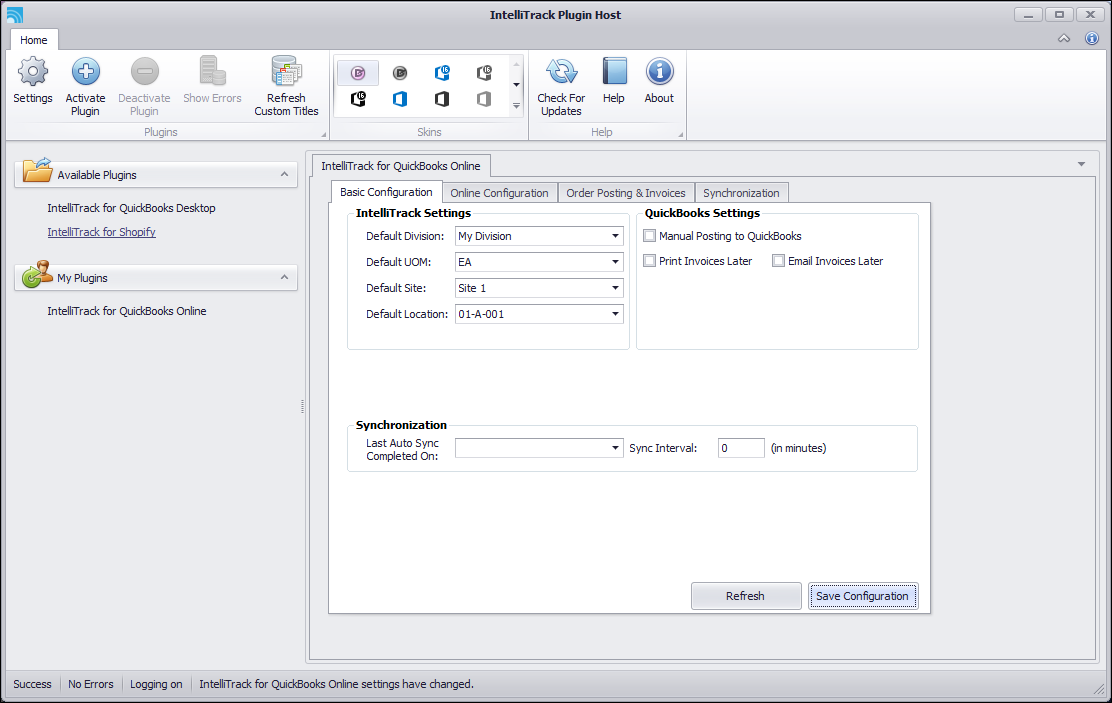The height and width of the screenshot is (703, 1112).
Task: Click the Success status bar entry
Action: [x=33, y=684]
